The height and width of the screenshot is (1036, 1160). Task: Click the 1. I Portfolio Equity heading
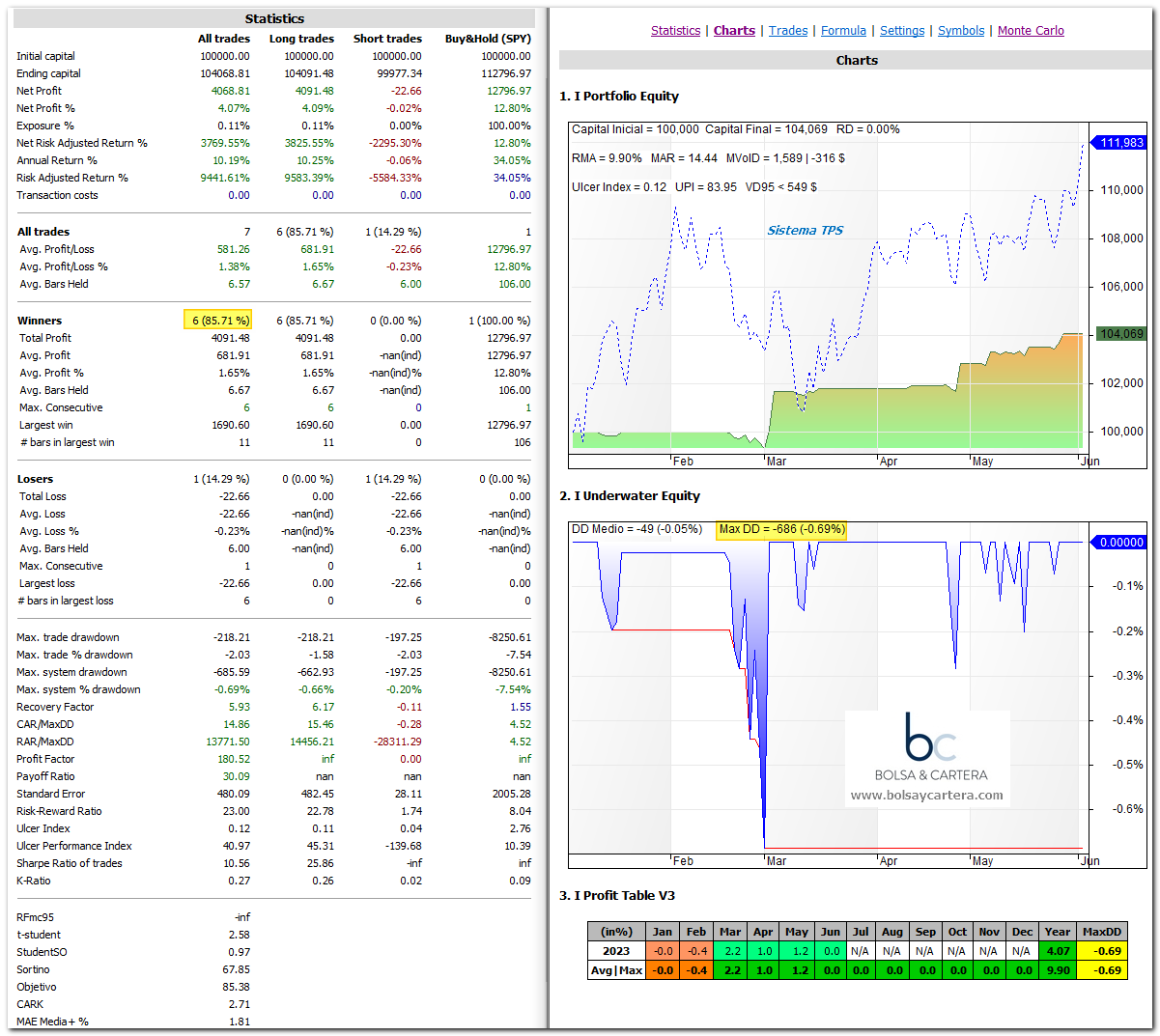coord(619,97)
